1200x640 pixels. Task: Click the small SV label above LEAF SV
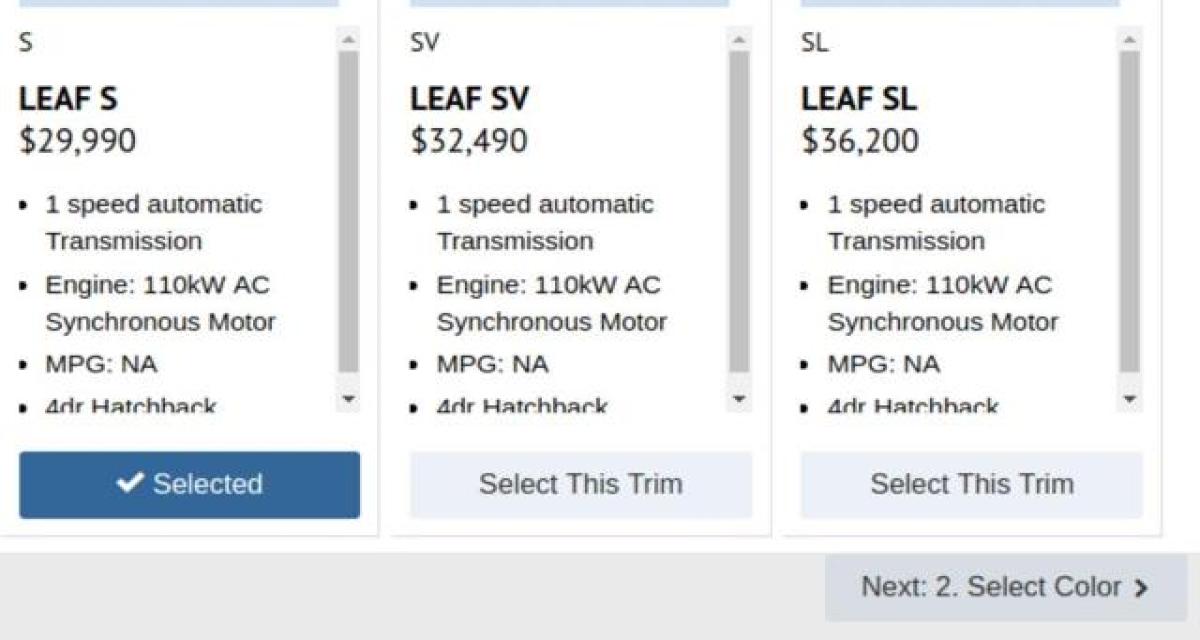424,43
